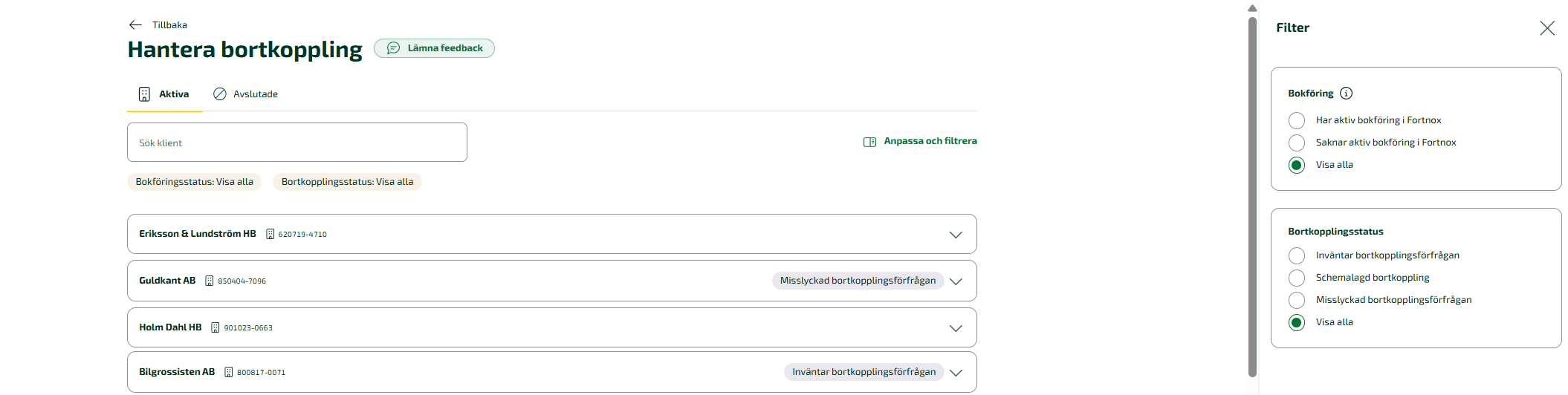Open the Aktiva tab
Viewport: 1568px width, 395px height.
click(173, 94)
